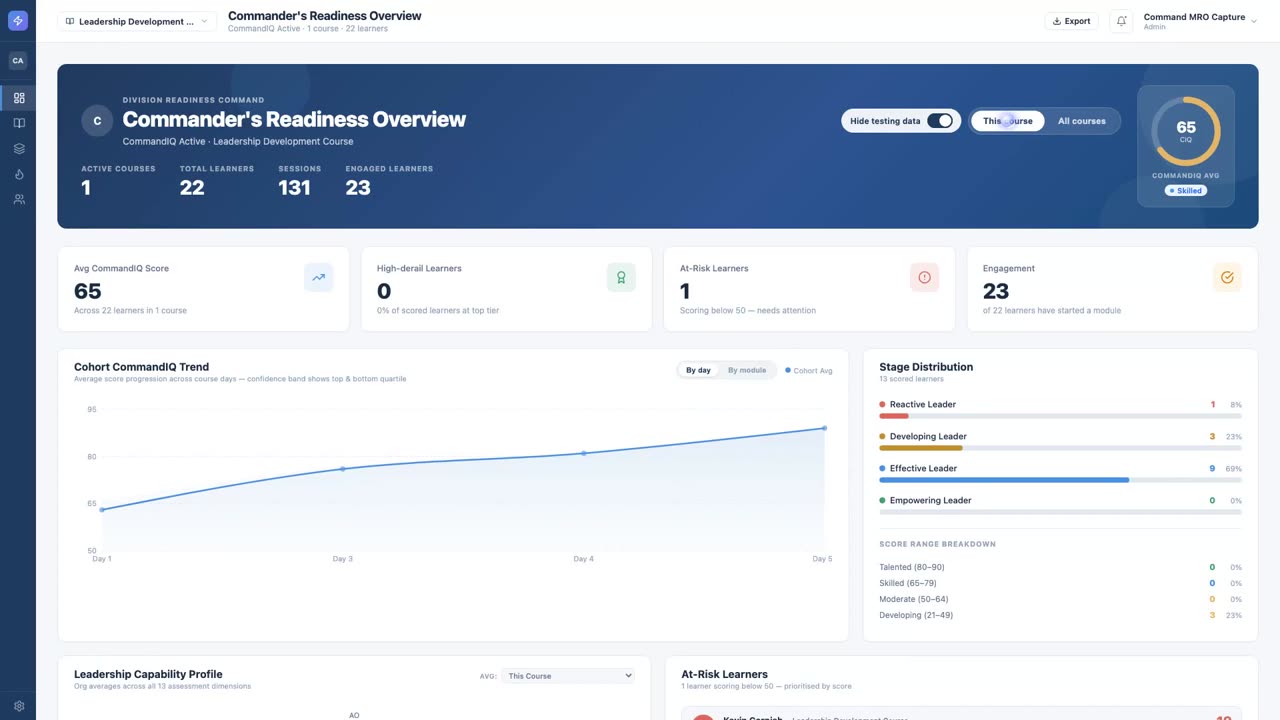Viewport: 1280px width, 720px height.
Task: Click the circular C avatar in the banner
Action: (x=97, y=121)
